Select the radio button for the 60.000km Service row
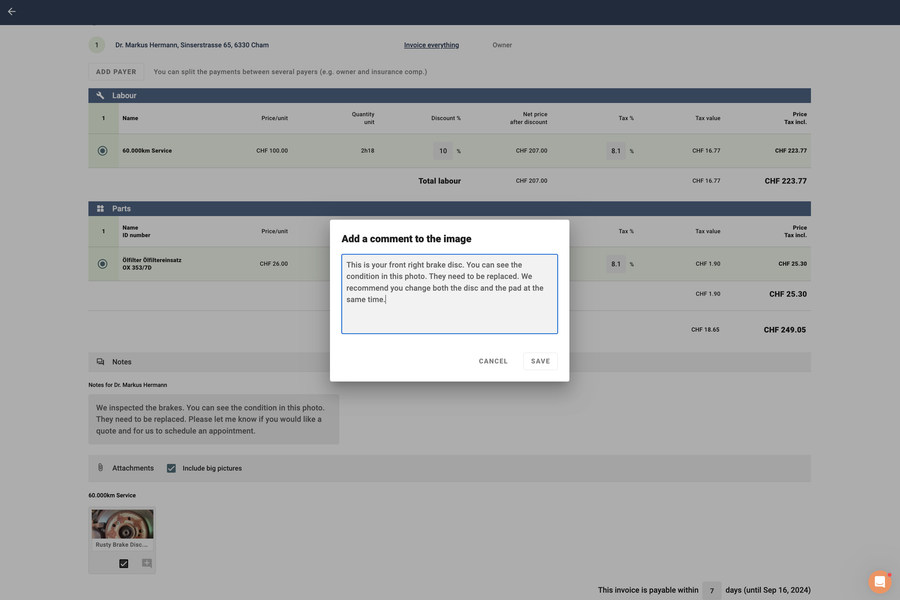This screenshot has width=900, height=600. 101,150
